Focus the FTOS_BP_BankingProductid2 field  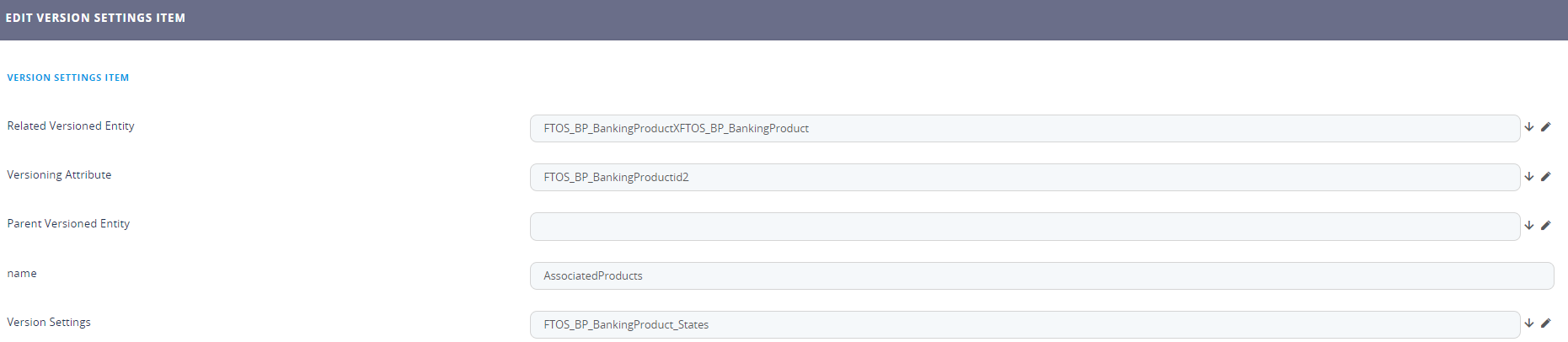1024,178
